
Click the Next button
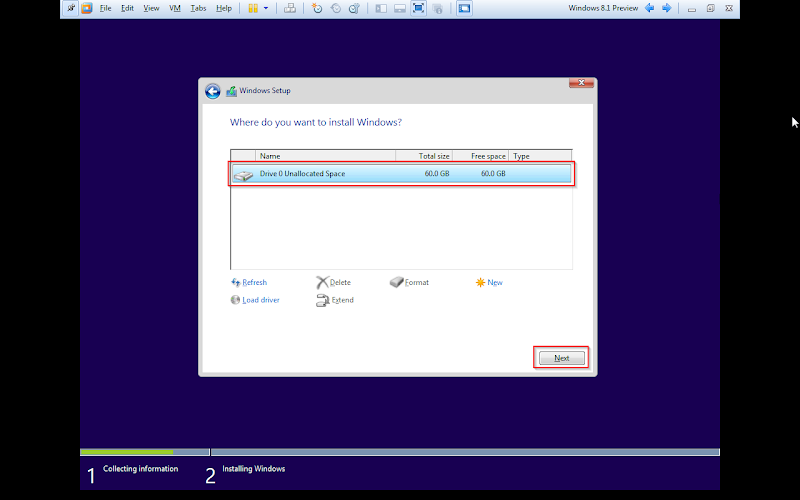click(x=562, y=358)
